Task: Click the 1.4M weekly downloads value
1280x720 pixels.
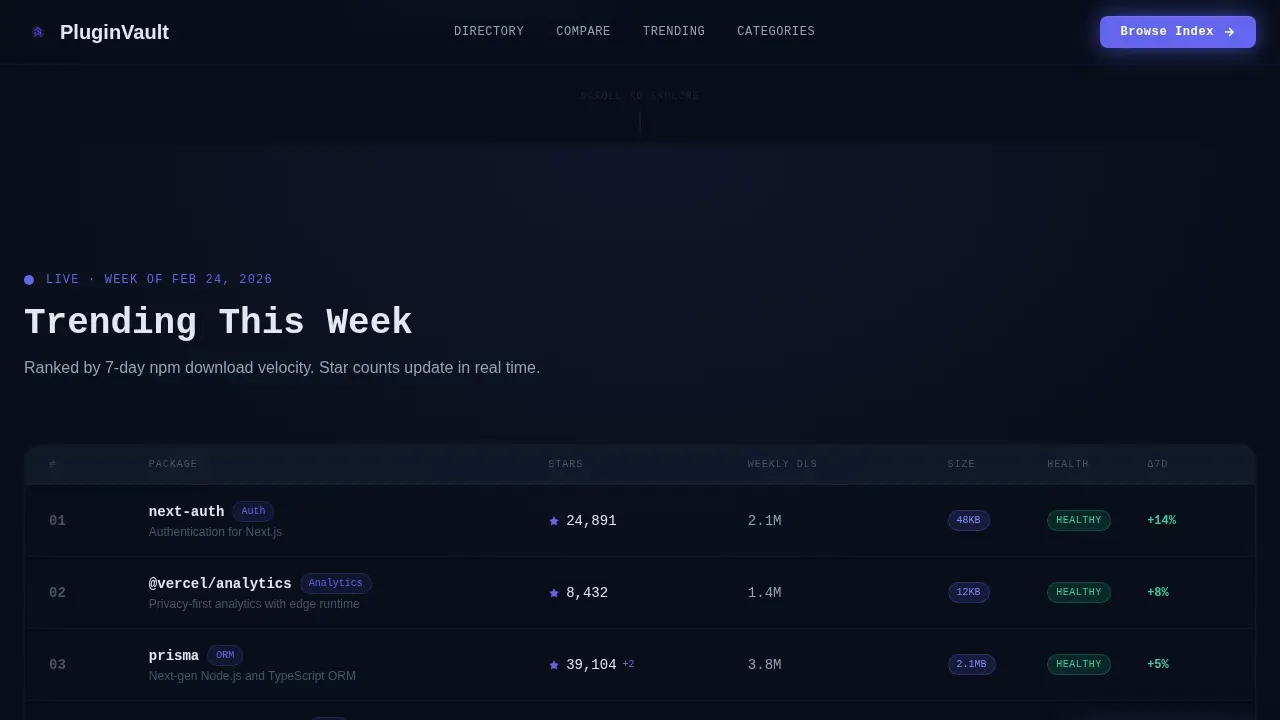Action: (x=765, y=593)
